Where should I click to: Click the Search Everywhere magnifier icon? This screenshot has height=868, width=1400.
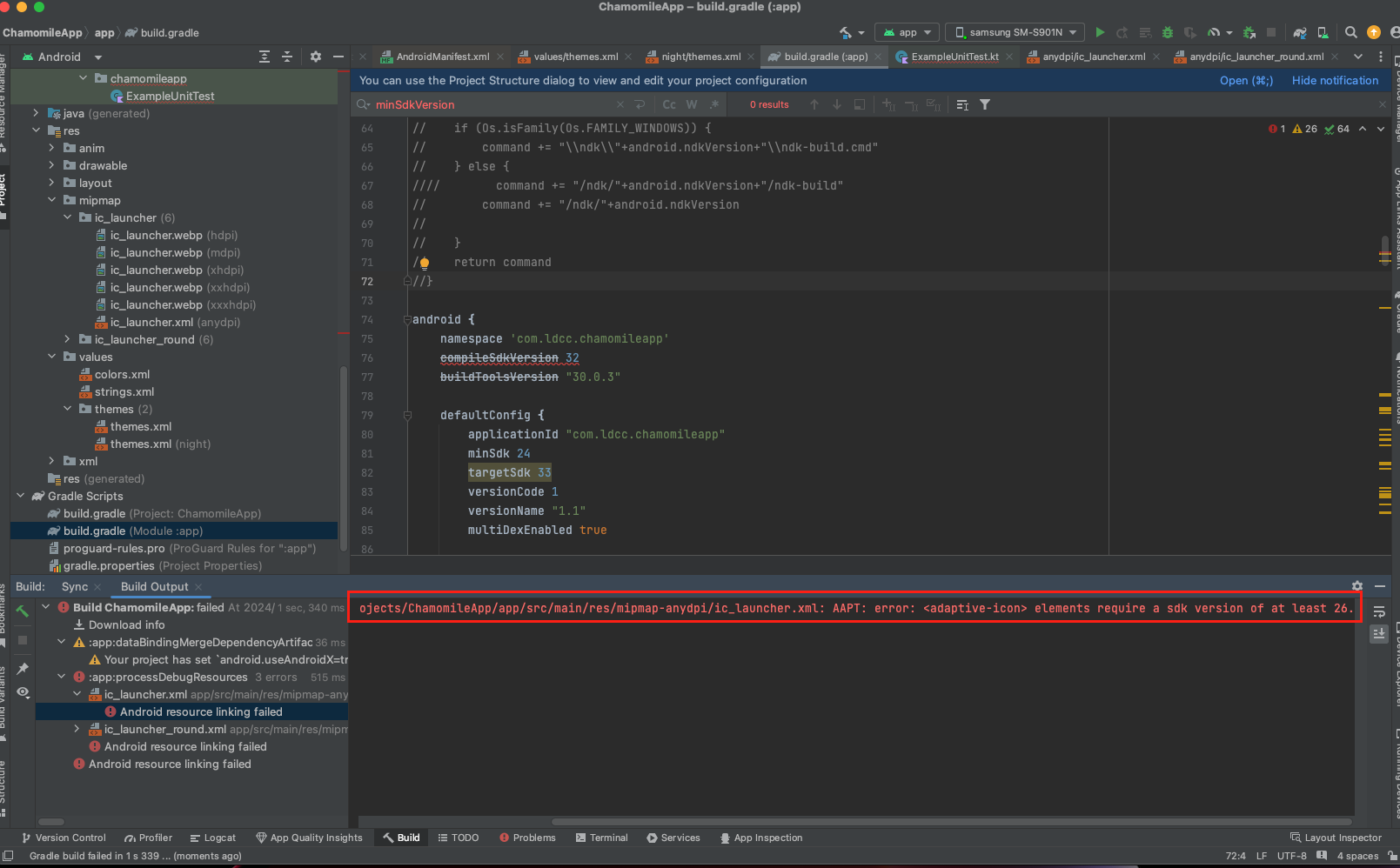click(x=1350, y=32)
